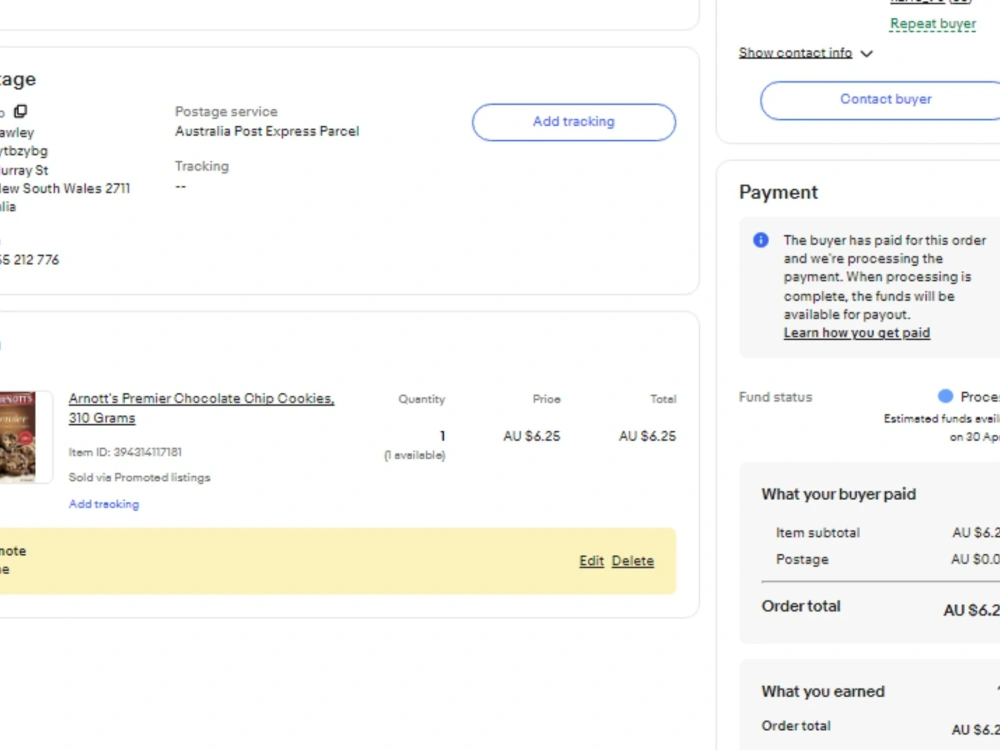
Task: Edit the seller note
Action: click(591, 561)
